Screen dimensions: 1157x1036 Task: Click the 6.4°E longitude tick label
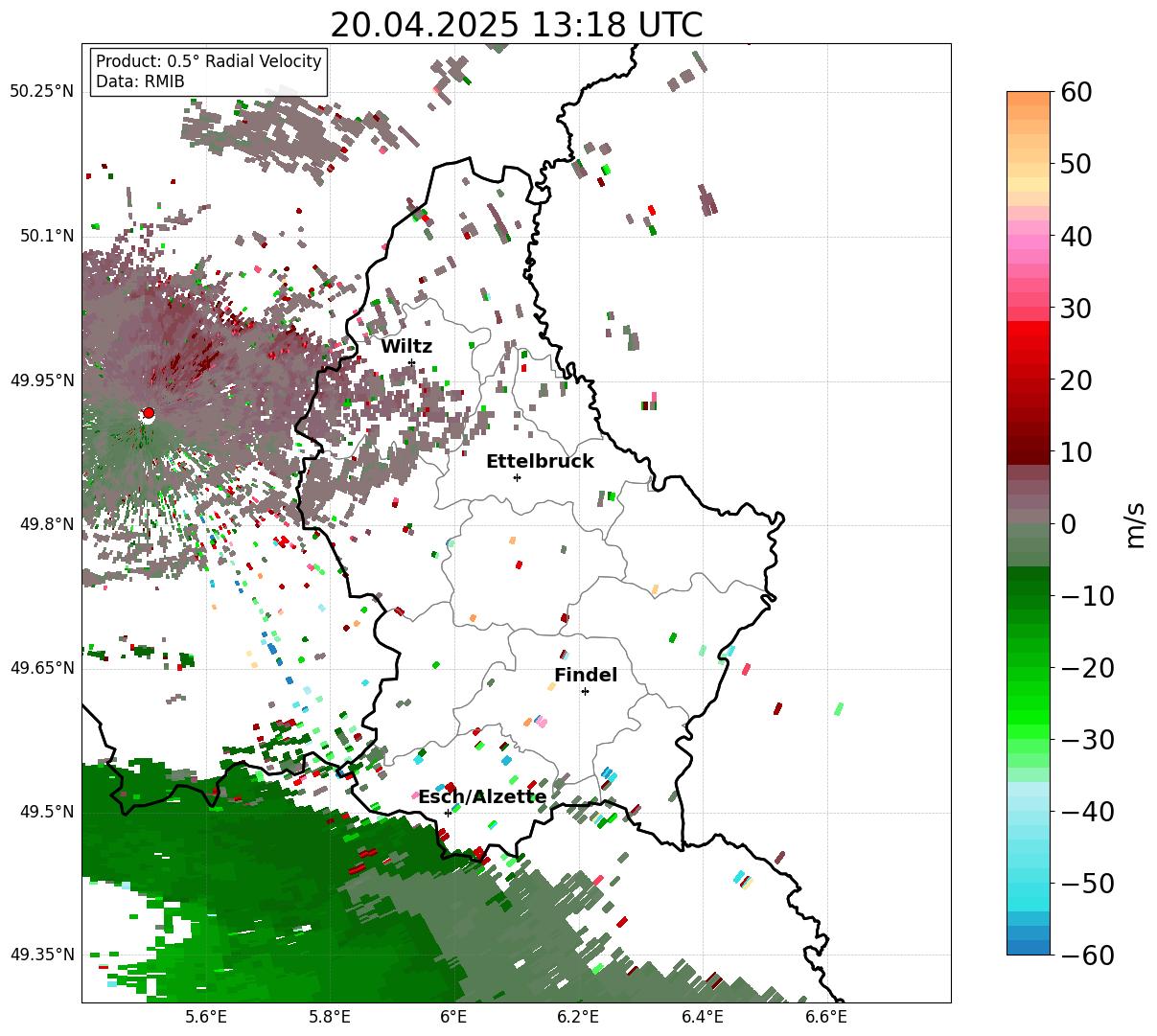703,1018
